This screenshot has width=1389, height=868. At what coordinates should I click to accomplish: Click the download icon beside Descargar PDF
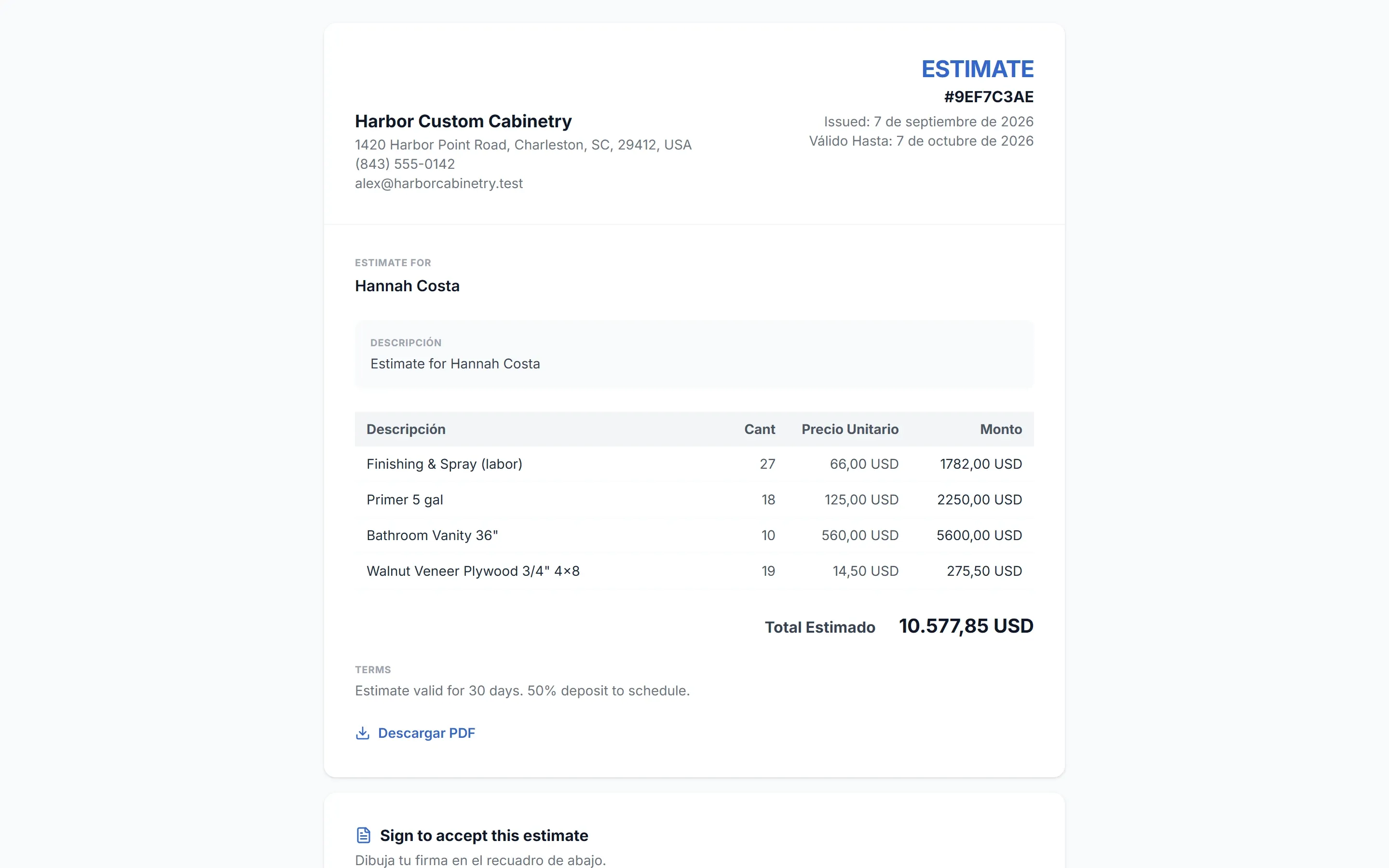pyautogui.click(x=362, y=733)
